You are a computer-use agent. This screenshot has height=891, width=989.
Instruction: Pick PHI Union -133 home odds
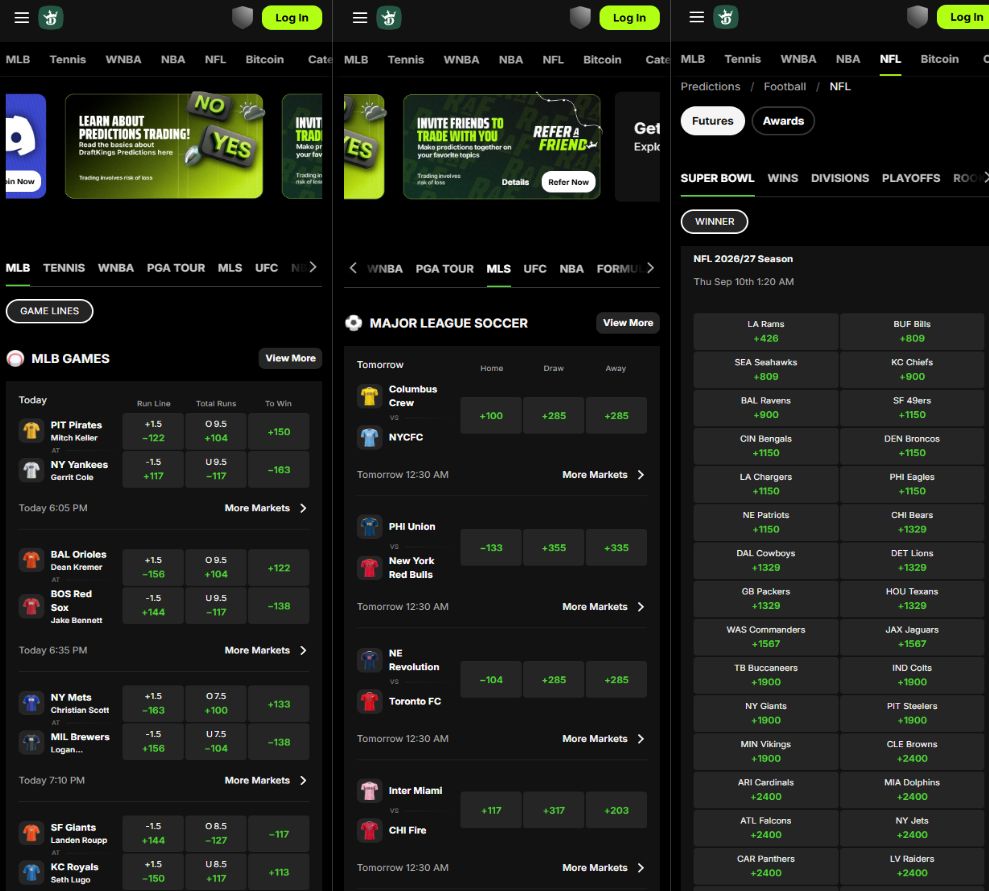(x=491, y=547)
